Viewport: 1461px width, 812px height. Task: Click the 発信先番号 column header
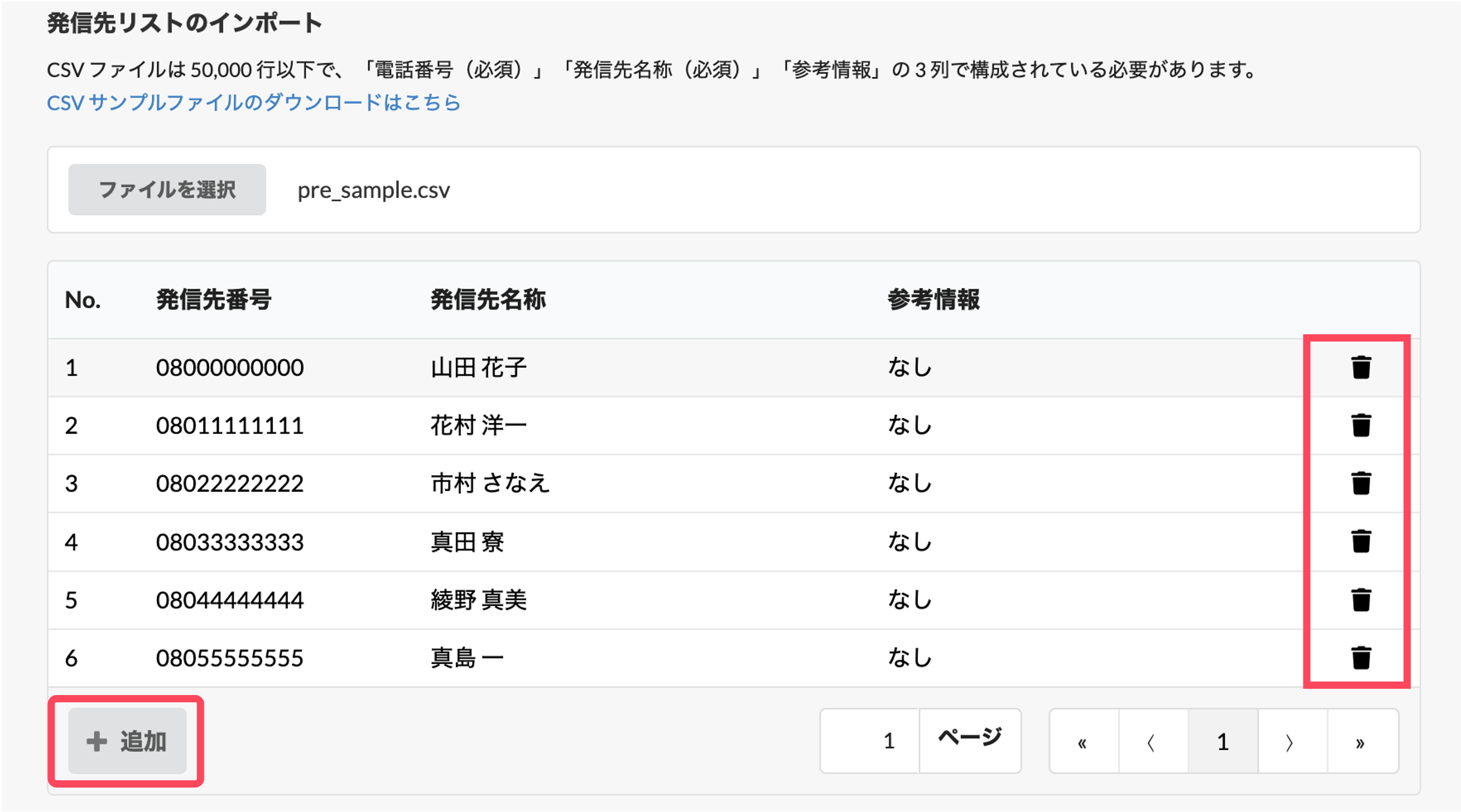click(x=214, y=299)
